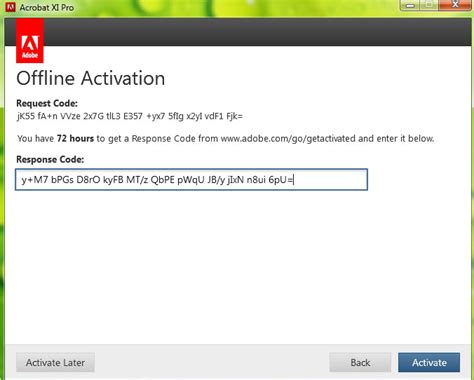The width and height of the screenshot is (474, 380).
Task: Go back with the Back button
Action: click(x=360, y=362)
